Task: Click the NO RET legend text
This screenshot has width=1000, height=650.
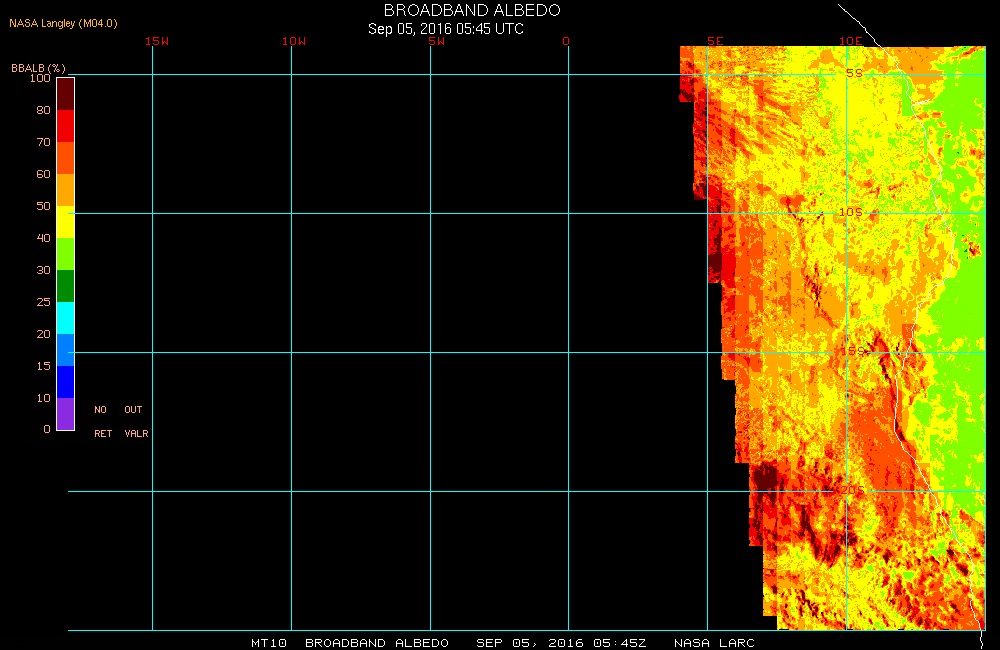Action: click(102, 422)
